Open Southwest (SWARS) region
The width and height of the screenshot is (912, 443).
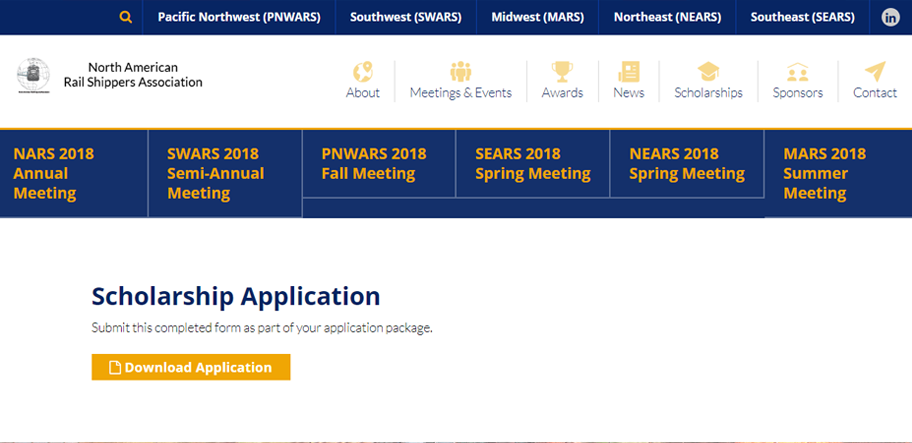click(x=406, y=17)
